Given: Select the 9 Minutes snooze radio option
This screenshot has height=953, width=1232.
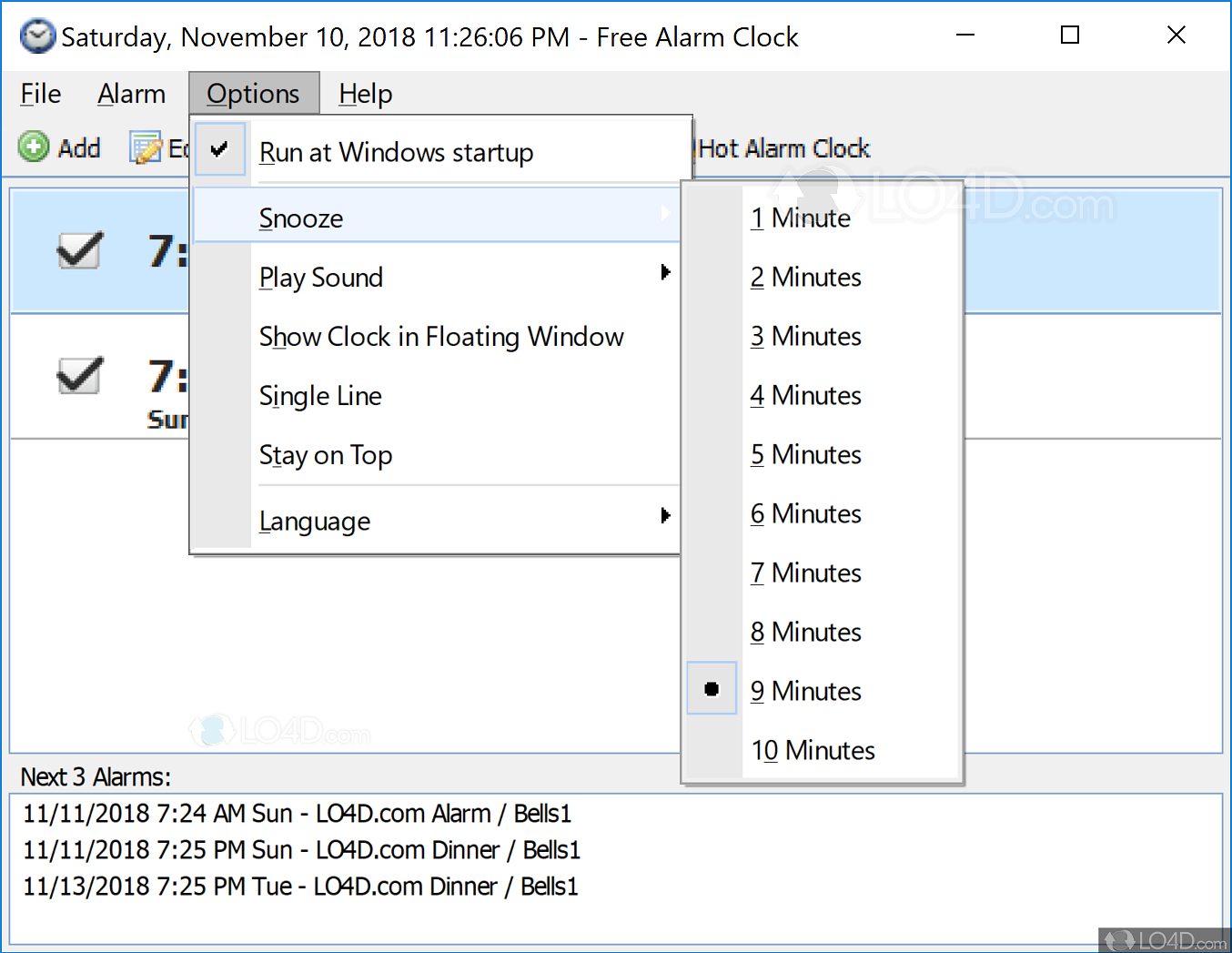Looking at the screenshot, I should [804, 691].
